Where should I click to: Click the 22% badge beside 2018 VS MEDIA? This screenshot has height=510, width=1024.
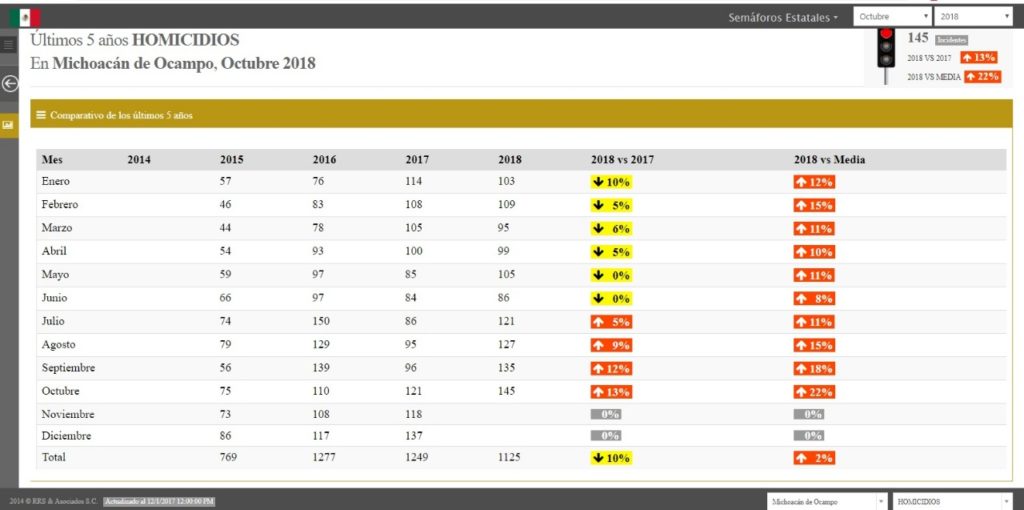click(983, 76)
